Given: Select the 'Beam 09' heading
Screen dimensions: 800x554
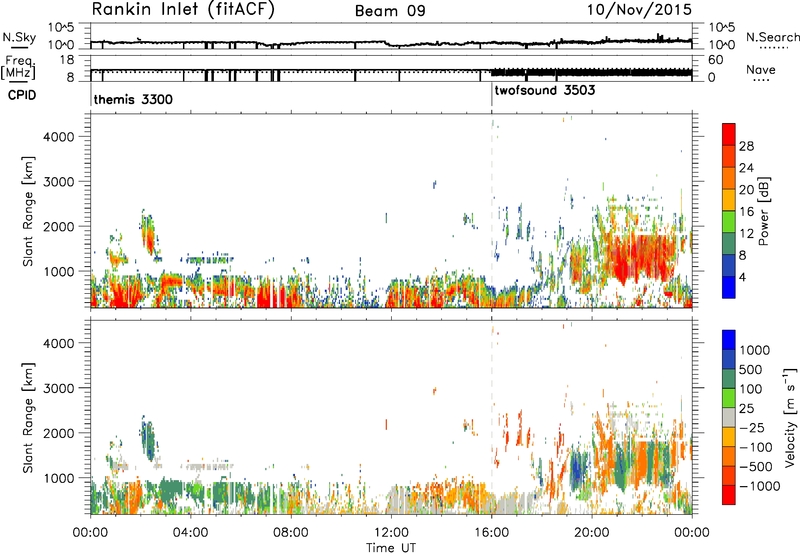Looking at the screenshot, I should (390, 11).
